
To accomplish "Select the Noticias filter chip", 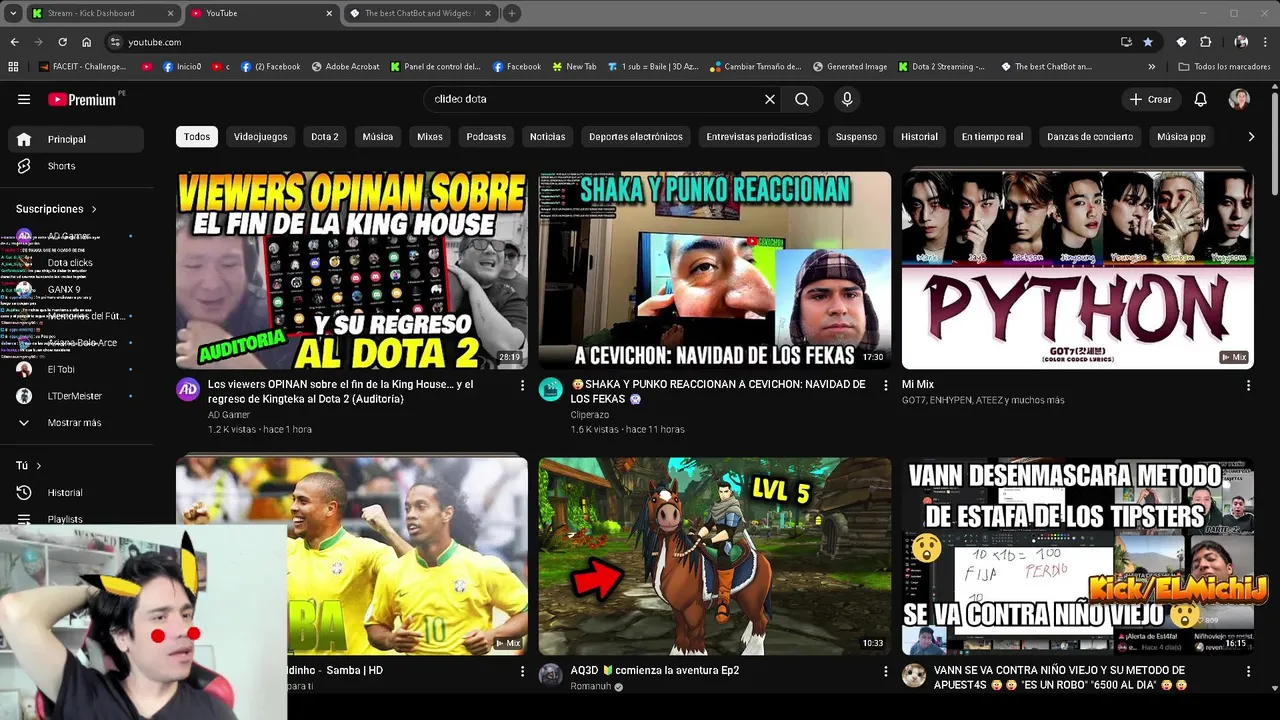I will pos(547,137).
